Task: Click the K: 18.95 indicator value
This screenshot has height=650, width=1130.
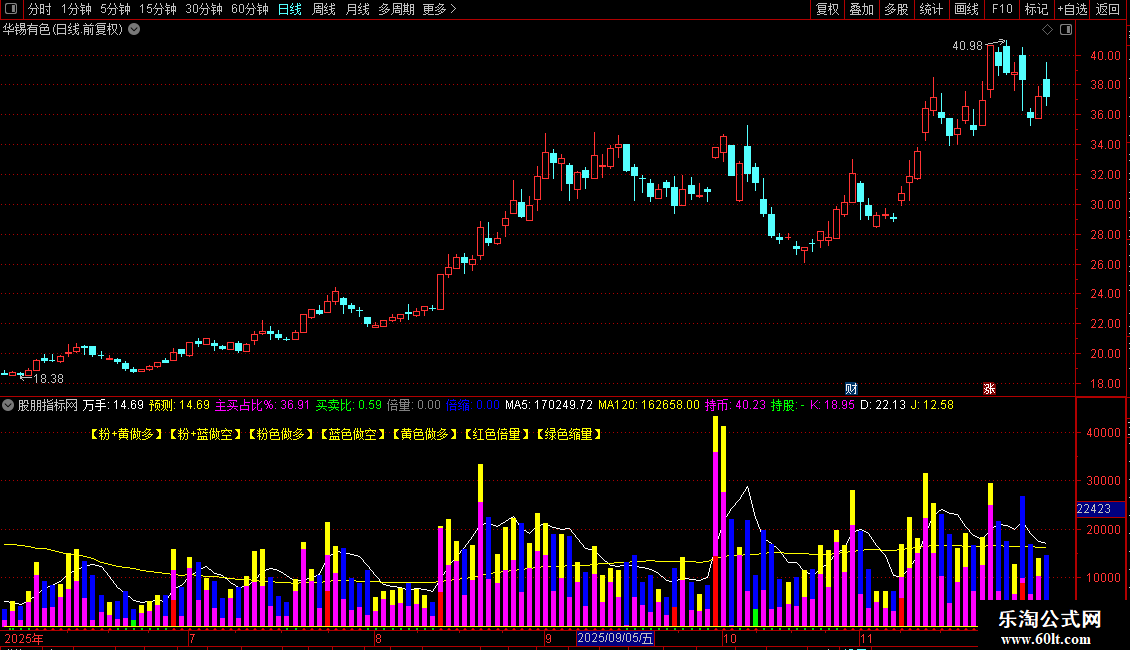Action: click(x=832, y=405)
